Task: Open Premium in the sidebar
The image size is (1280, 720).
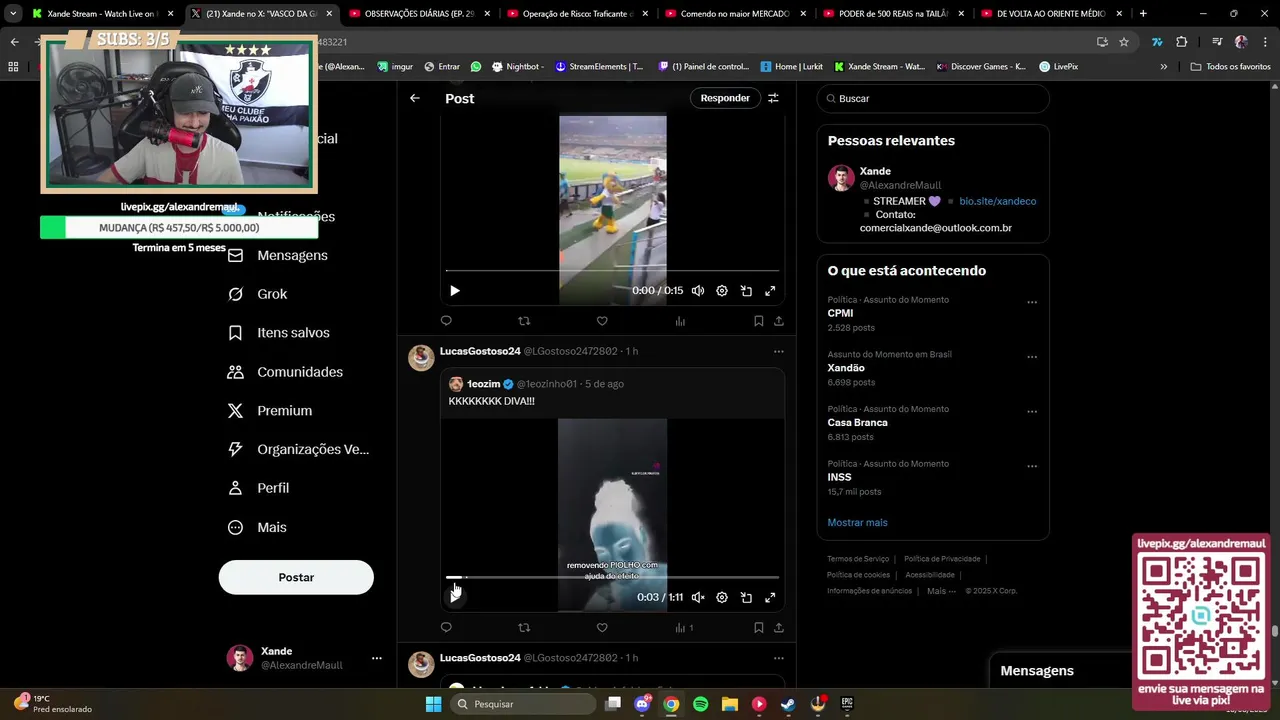Action: (x=270, y=411)
